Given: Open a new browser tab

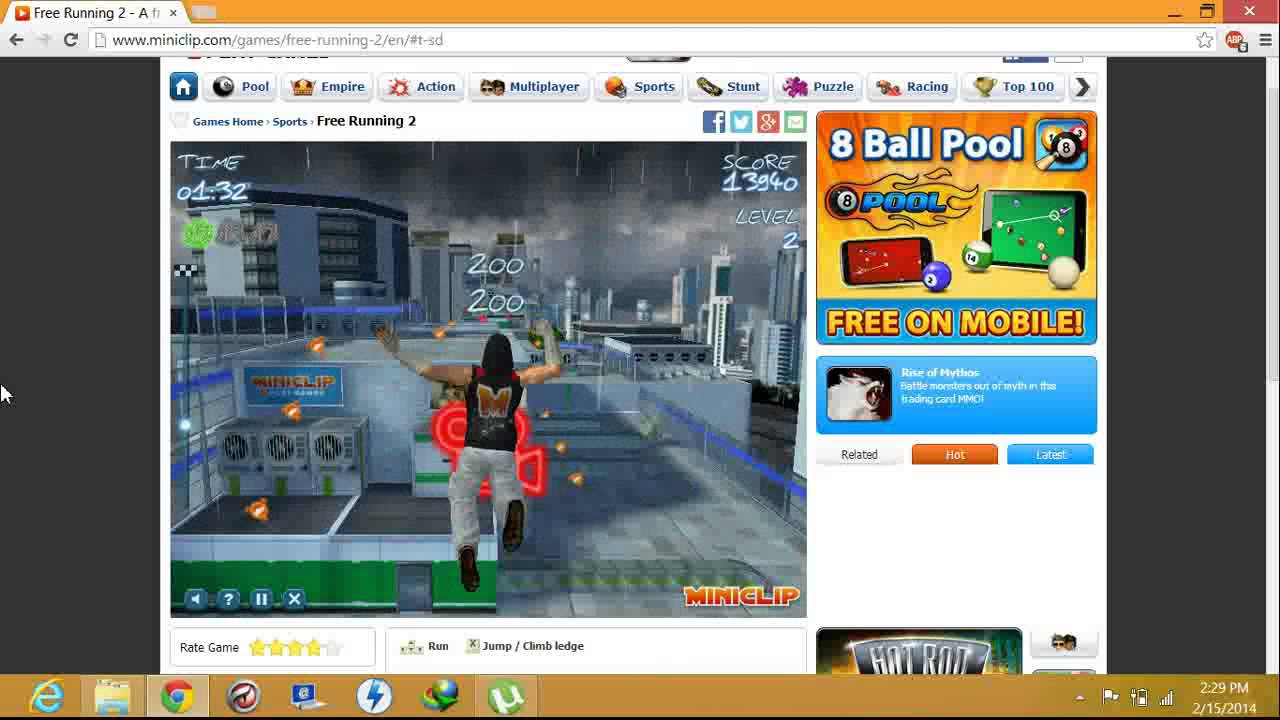Looking at the screenshot, I should (203, 13).
